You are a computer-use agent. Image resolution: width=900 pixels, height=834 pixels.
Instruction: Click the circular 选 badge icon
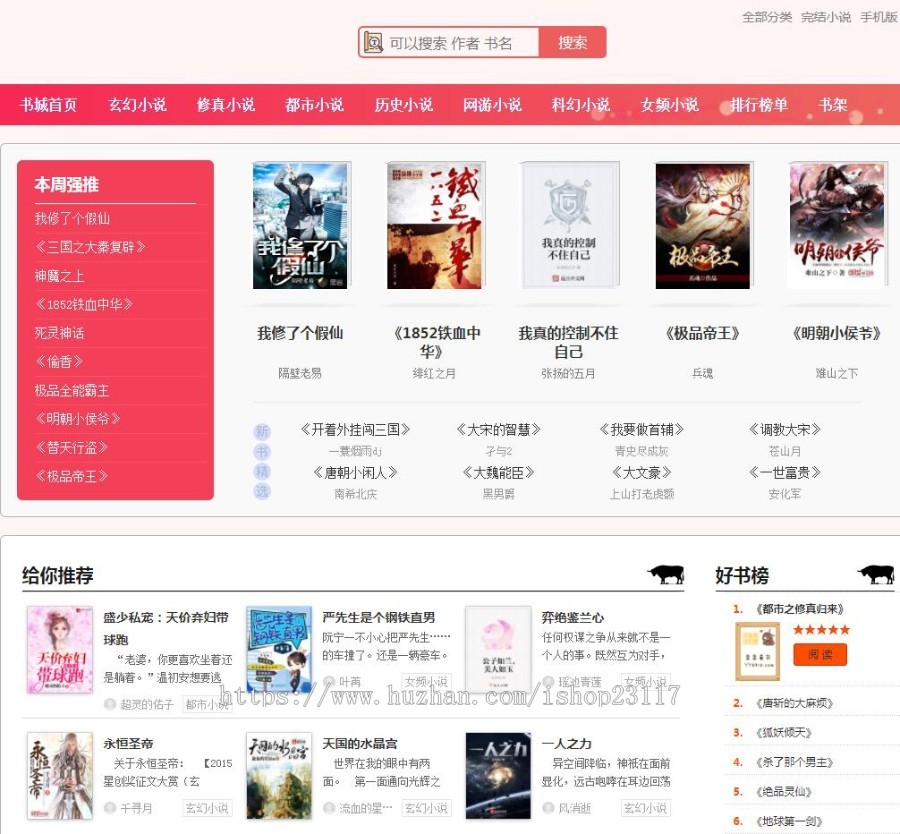[x=262, y=490]
